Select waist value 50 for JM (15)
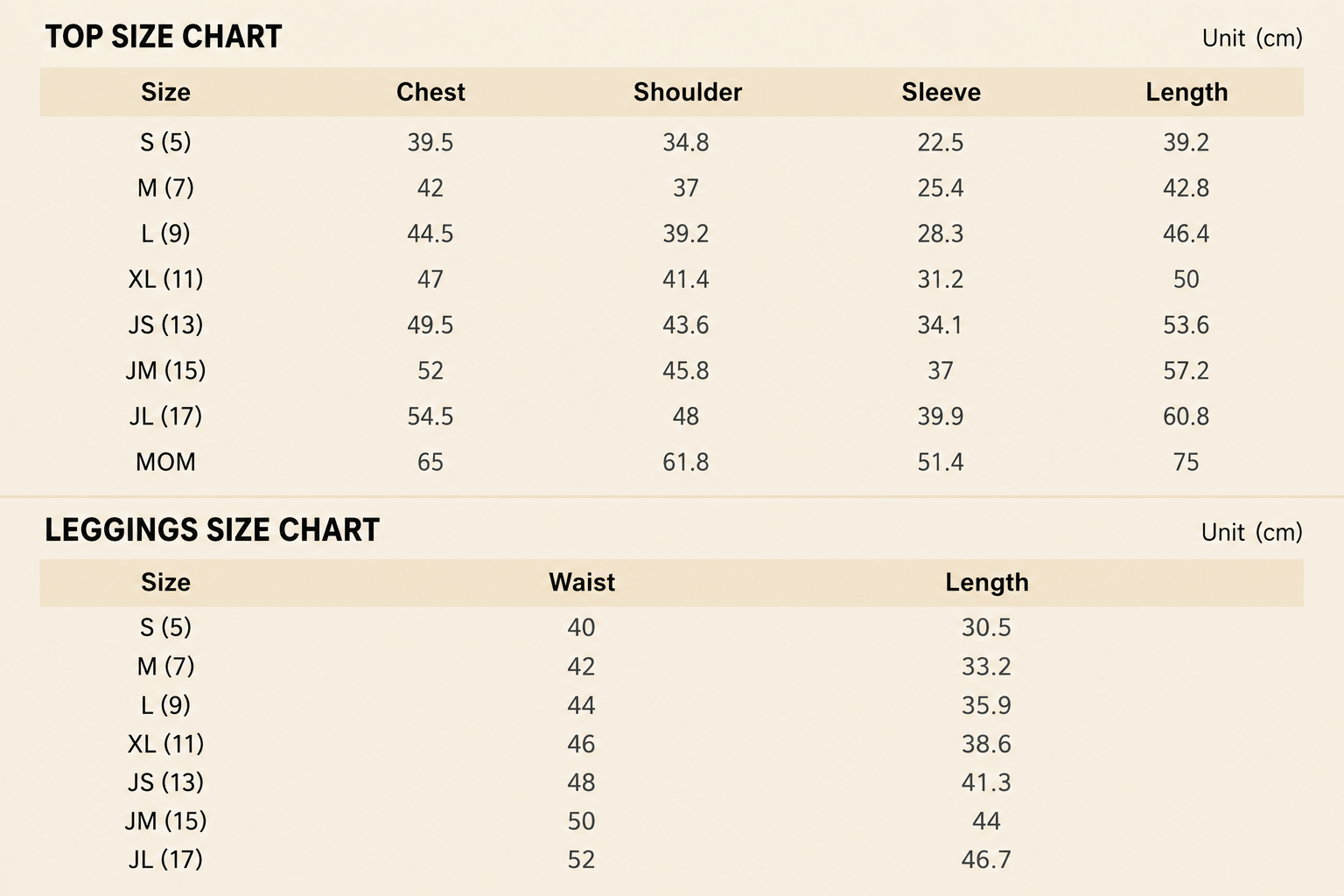Viewport: 1344px width, 896px height. point(581,821)
